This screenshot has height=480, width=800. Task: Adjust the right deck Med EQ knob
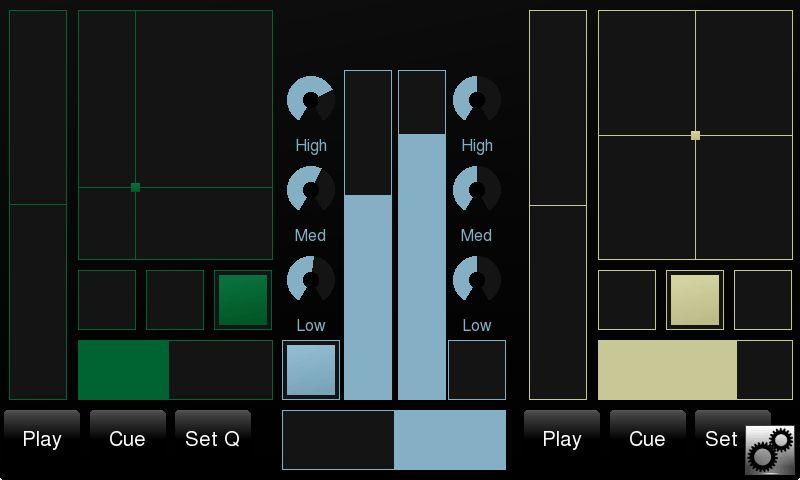pos(477,189)
